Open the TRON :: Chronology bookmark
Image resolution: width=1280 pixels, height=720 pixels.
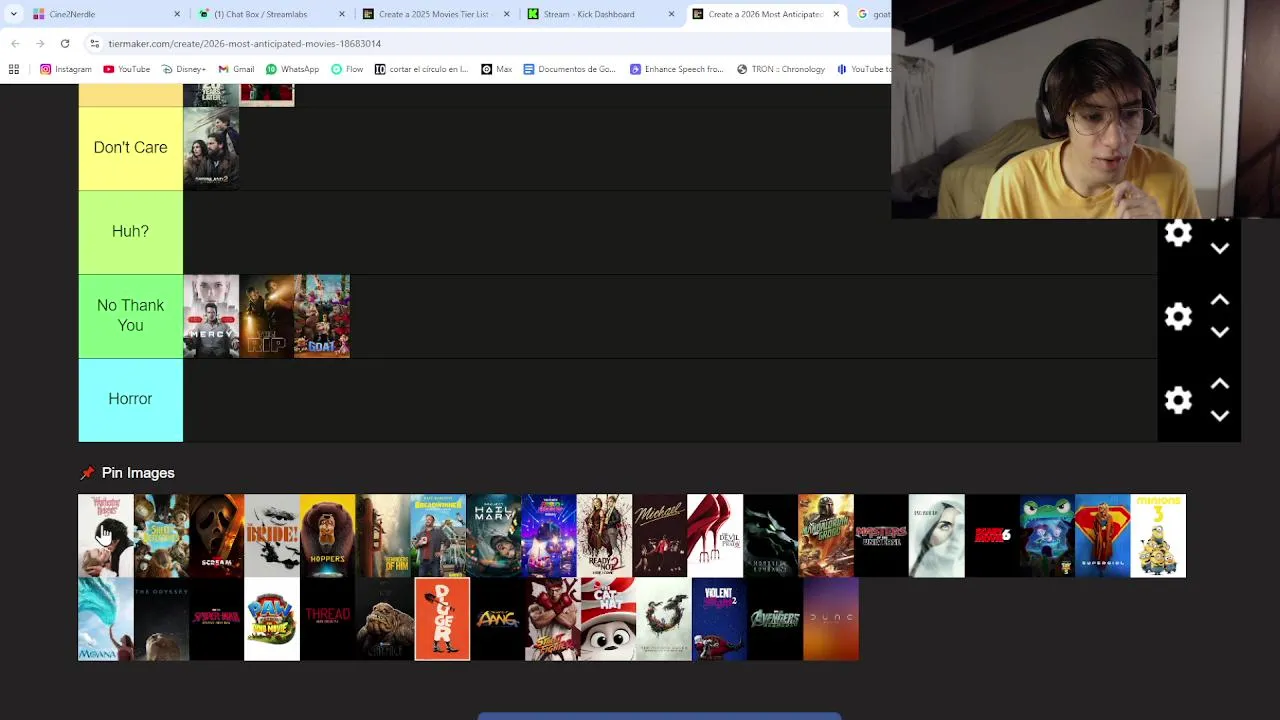(x=781, y=69)
